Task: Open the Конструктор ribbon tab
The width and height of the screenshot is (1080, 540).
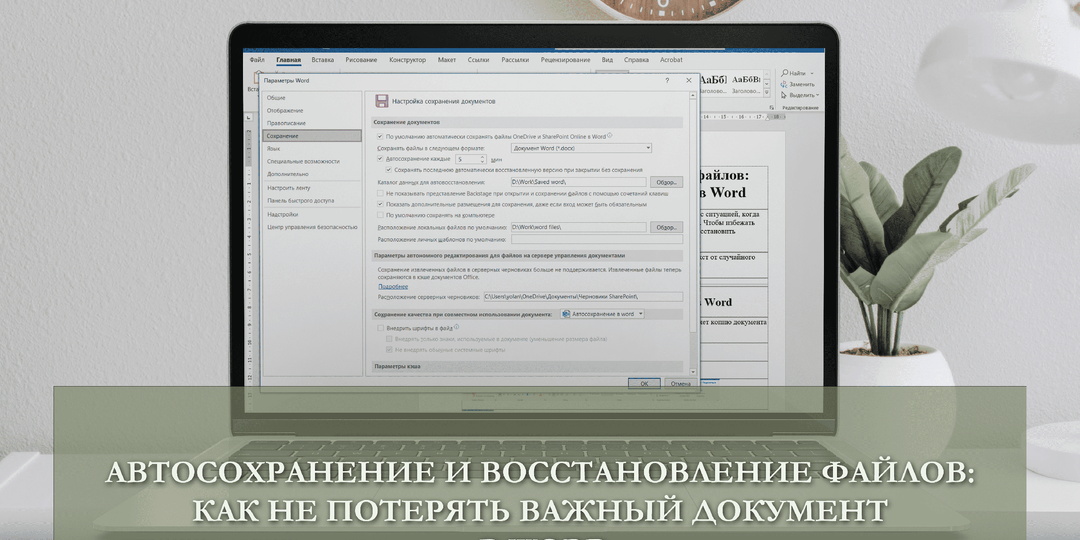Action: click(x=407, y=60)
